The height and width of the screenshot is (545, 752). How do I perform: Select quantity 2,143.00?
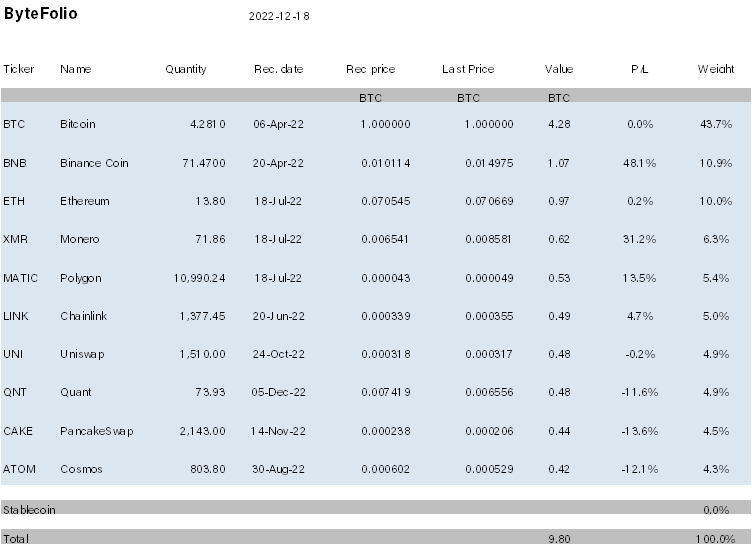(202, 431)
